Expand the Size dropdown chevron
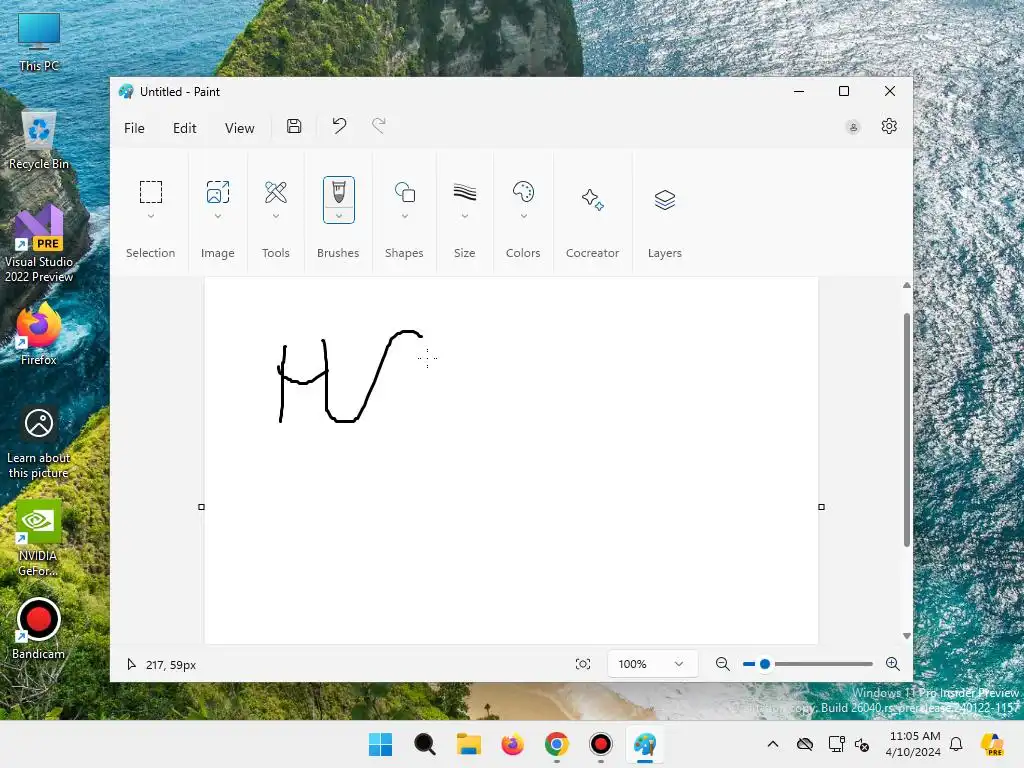 pos(464,216)
